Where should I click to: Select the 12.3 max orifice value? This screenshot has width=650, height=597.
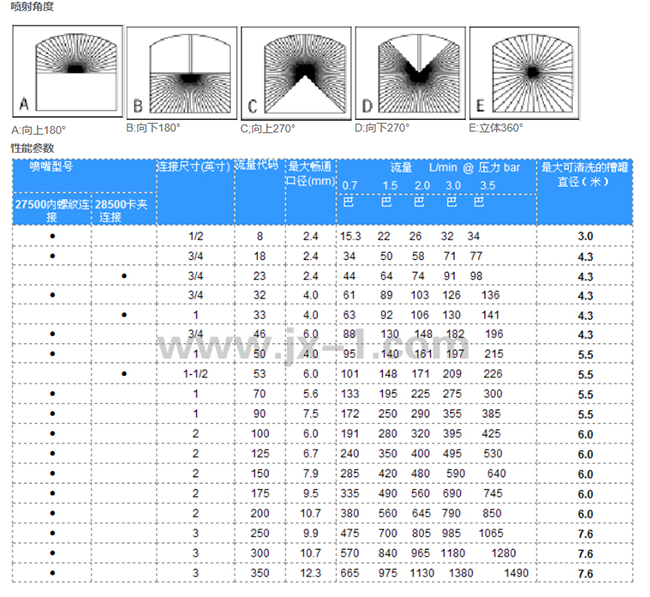click(310, 573)
